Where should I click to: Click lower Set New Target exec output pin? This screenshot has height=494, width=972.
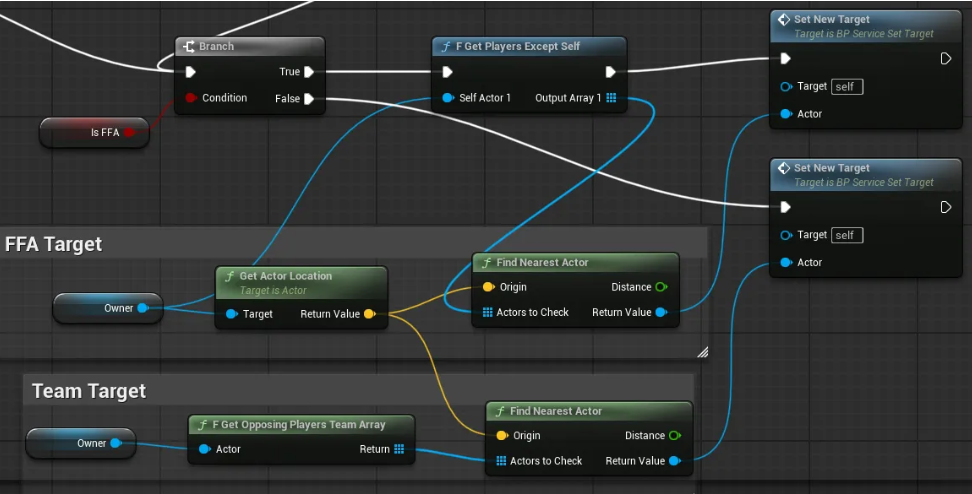[x=946, y=207]
